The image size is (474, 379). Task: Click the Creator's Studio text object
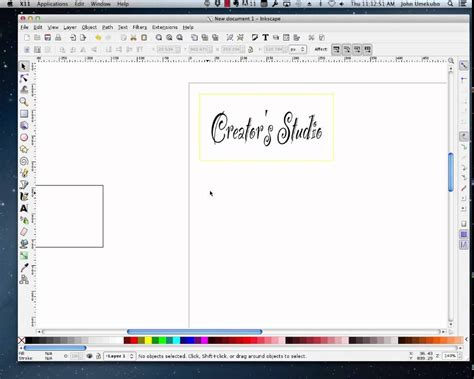pyautogui.click(x=266, y=128)
